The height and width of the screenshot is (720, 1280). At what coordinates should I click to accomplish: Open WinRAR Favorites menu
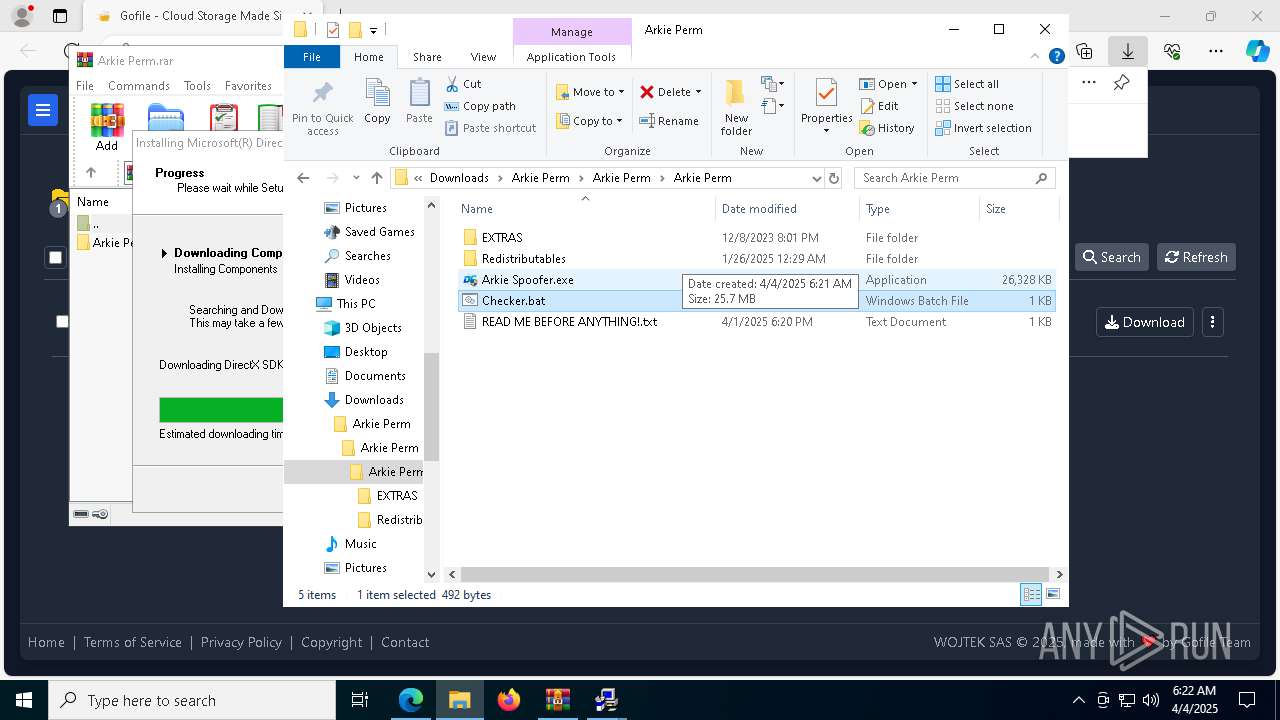click(248, 86)
